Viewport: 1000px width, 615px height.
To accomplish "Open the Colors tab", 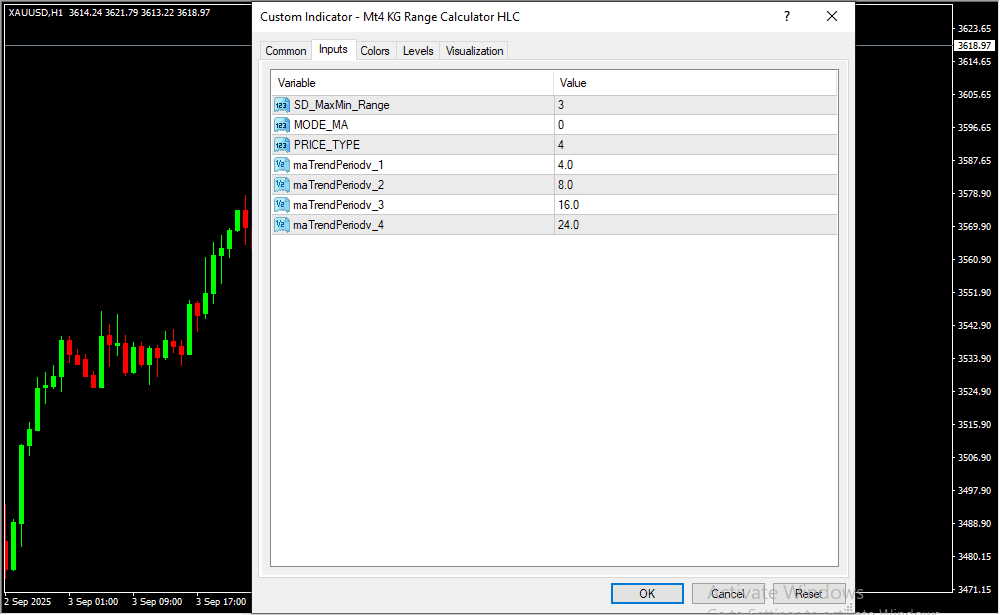I will coord(375,51).
